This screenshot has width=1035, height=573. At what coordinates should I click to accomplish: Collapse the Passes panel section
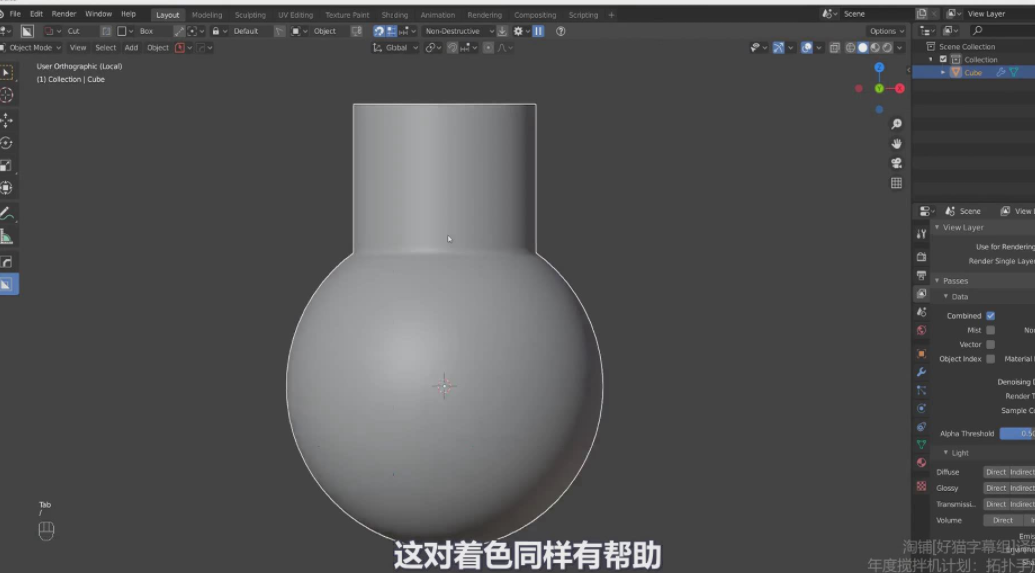tap(954, 281)
